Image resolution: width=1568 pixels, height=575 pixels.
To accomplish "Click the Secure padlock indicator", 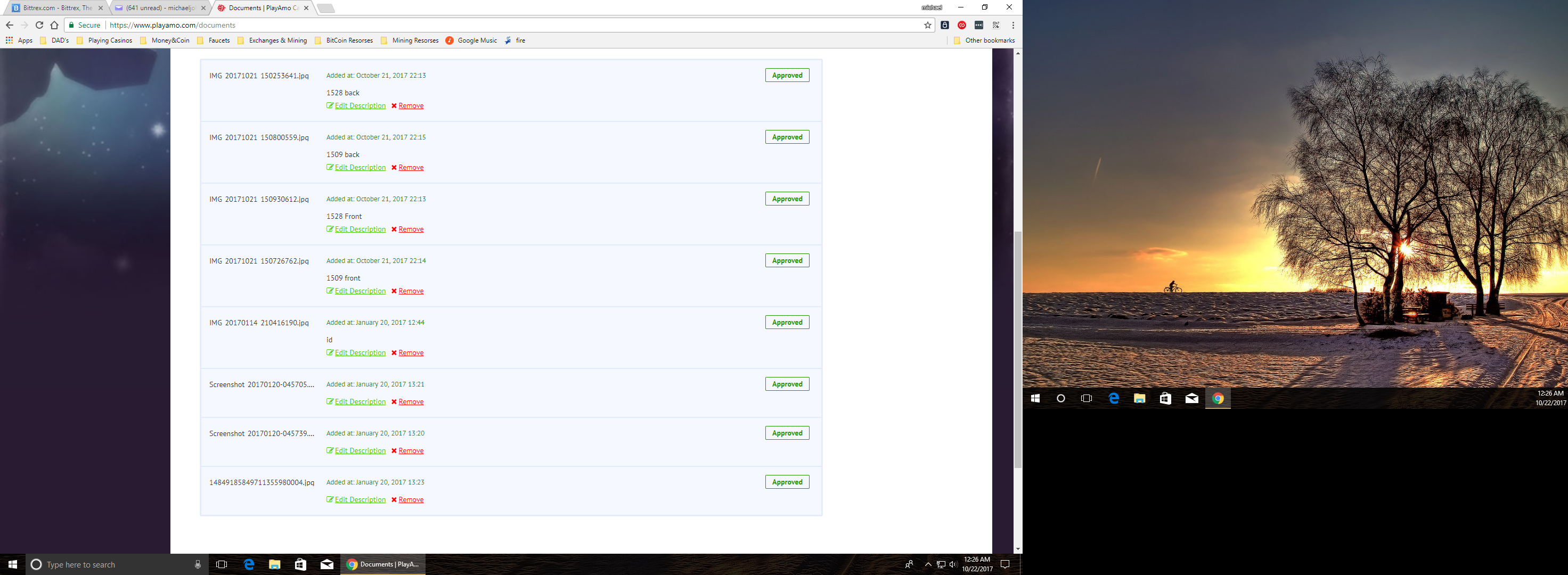I will [x=84, y=25].
